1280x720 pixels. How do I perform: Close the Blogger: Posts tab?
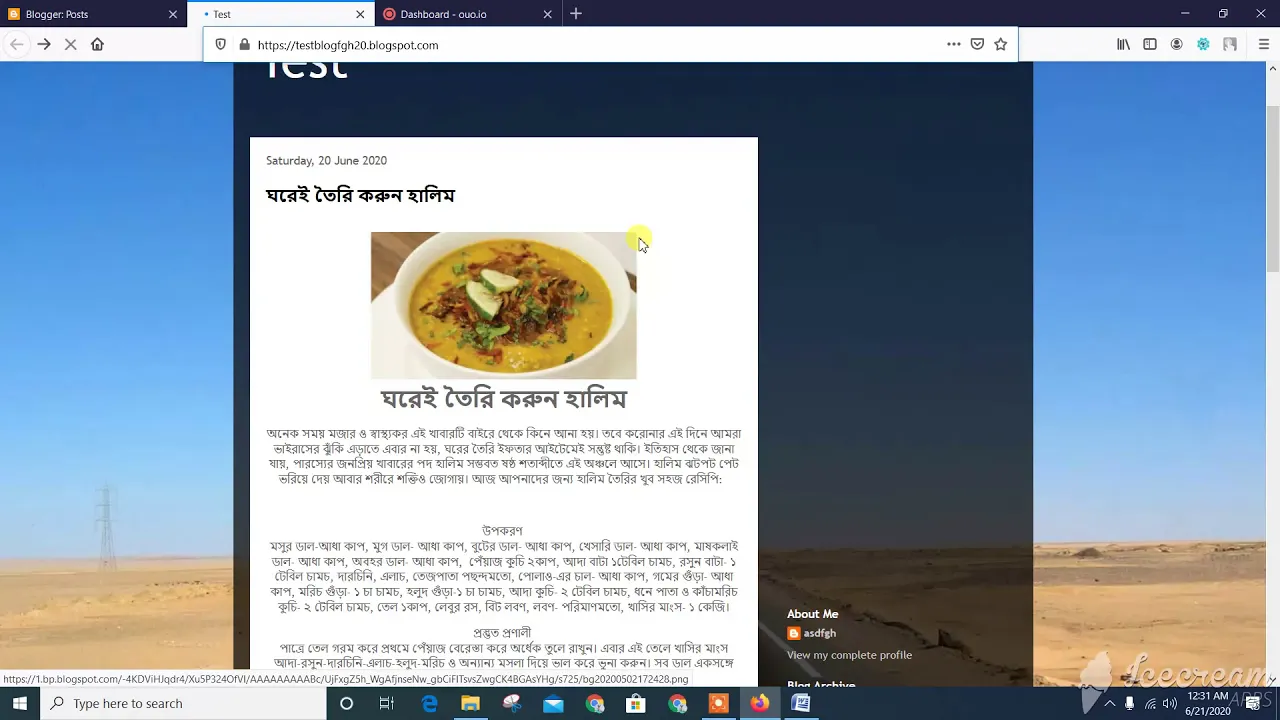pyautogui.click(x=172, y=14)
